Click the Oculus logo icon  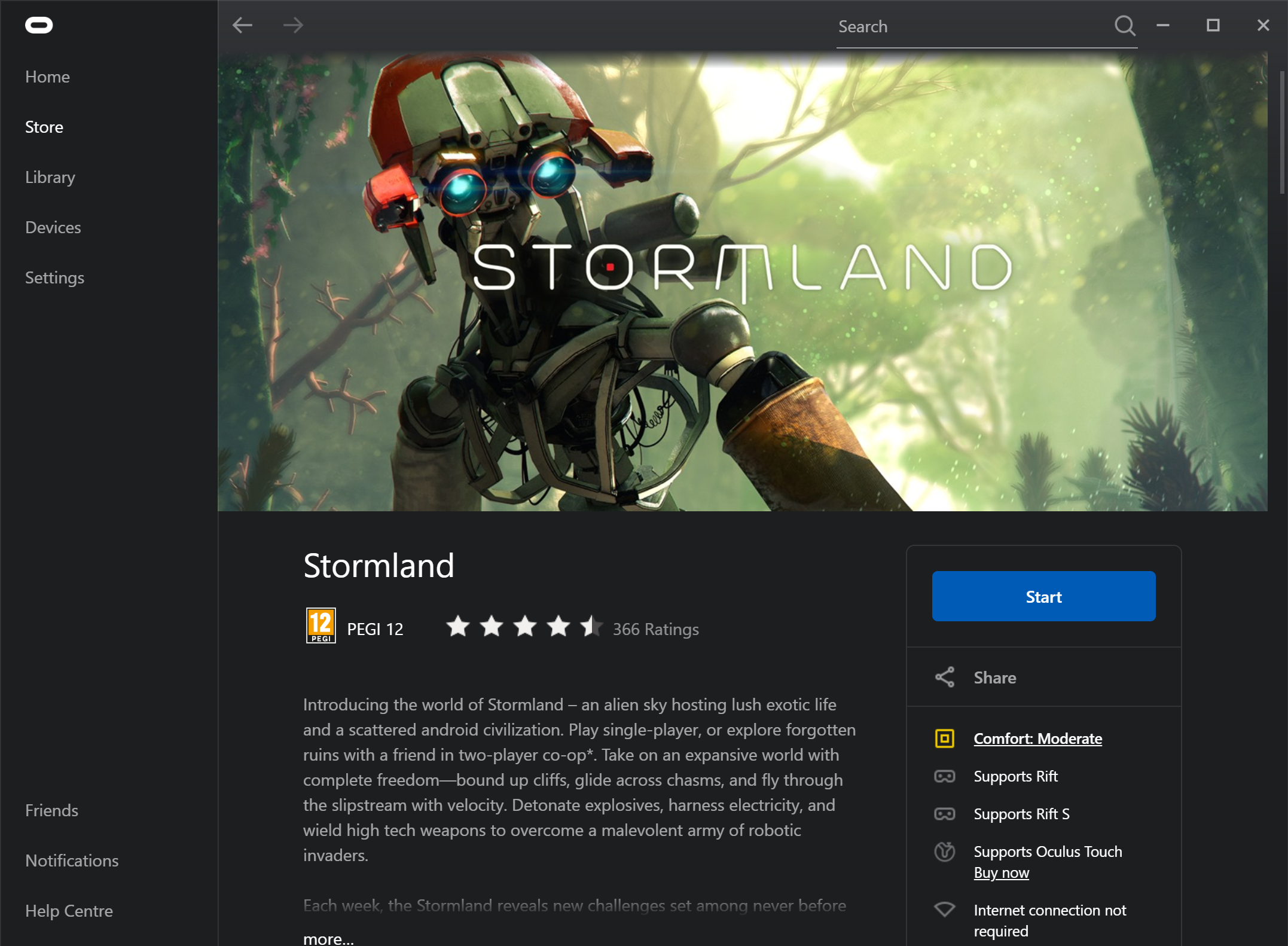40,25
